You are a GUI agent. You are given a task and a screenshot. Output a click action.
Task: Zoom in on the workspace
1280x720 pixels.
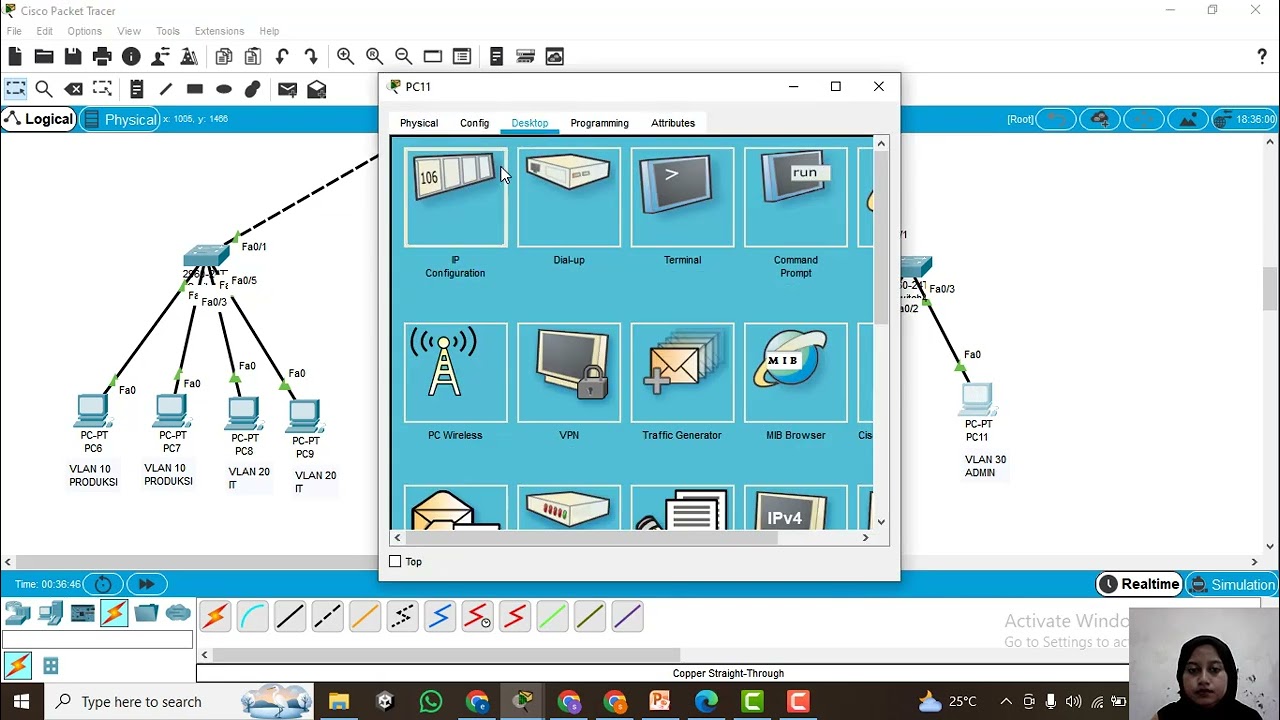pos(345,57)
